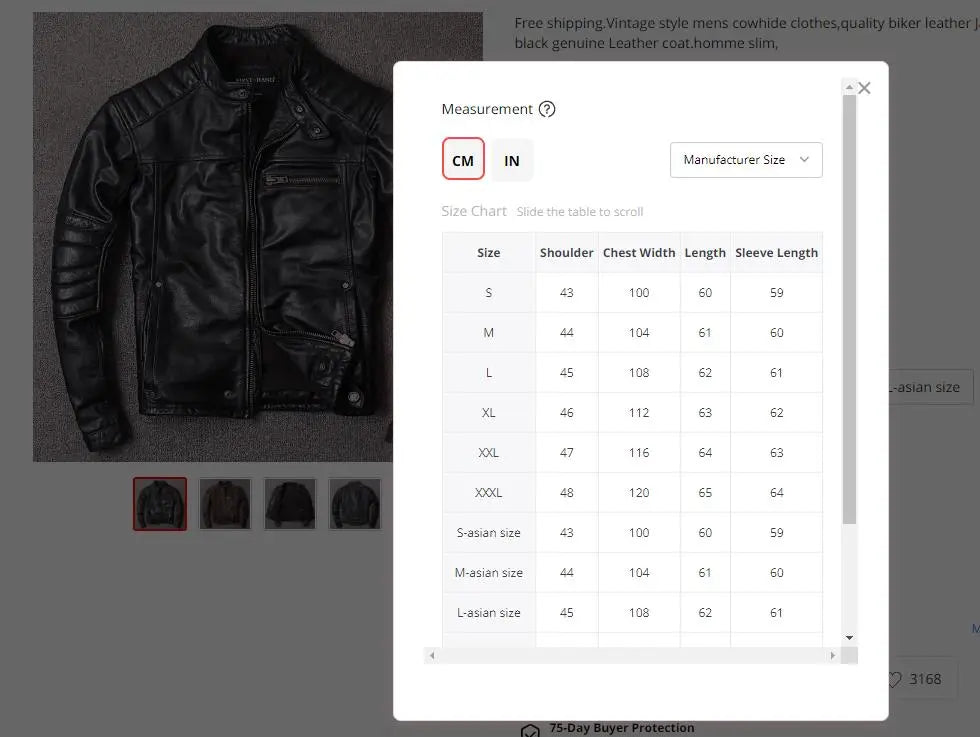The width and height of the screenshot is (980, 737).
Task: Toggle the XXL row selection in the chart
Action: 489,452
